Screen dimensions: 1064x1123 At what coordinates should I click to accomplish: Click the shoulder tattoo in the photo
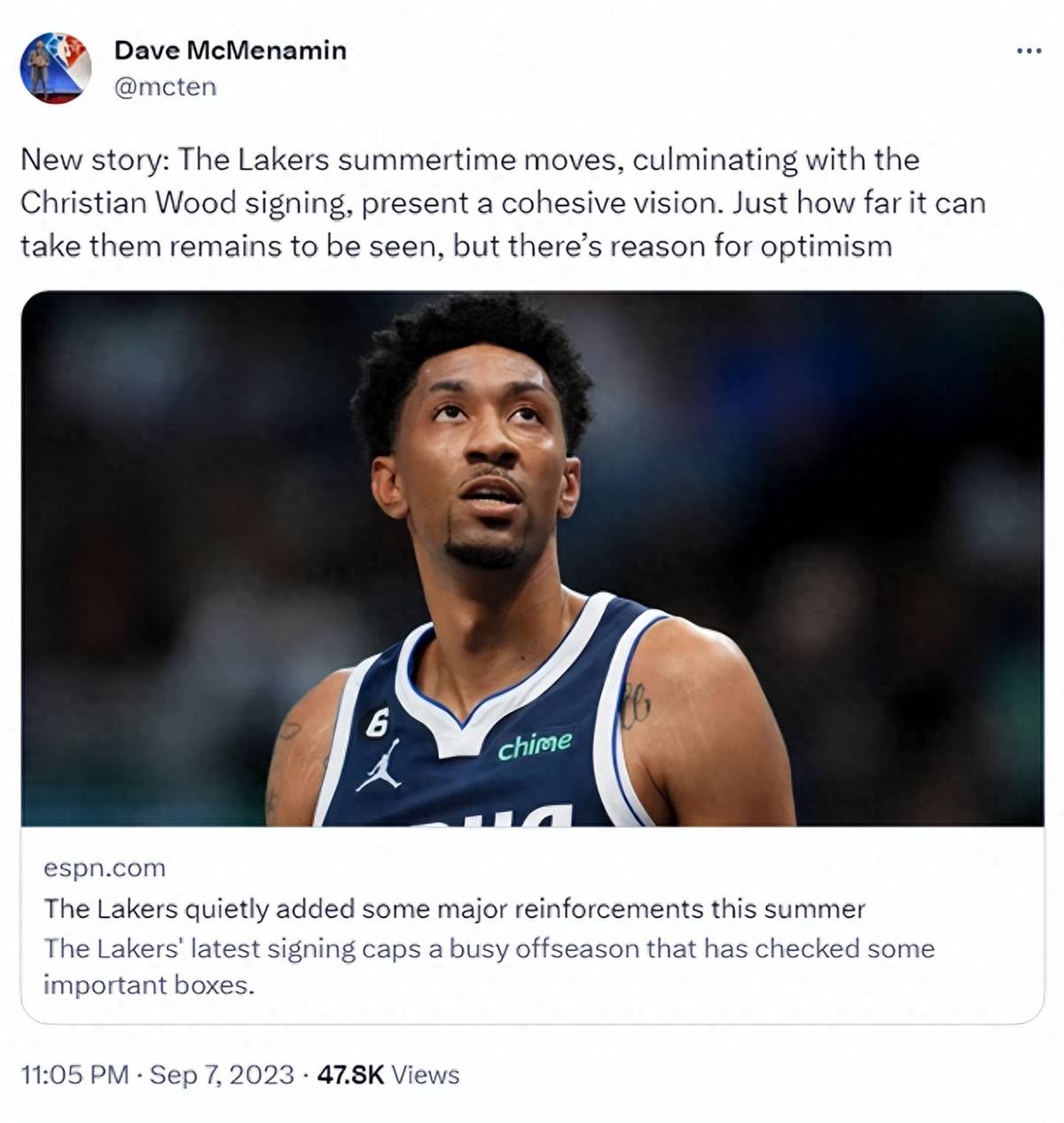point(635,707)
